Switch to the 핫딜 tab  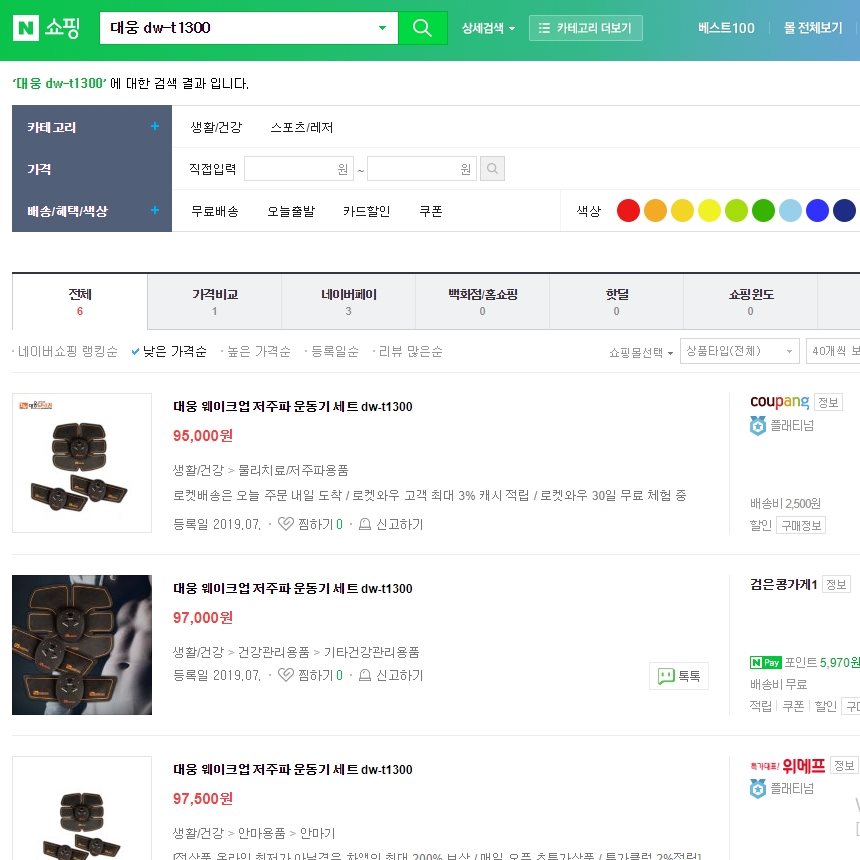[616, 302]
